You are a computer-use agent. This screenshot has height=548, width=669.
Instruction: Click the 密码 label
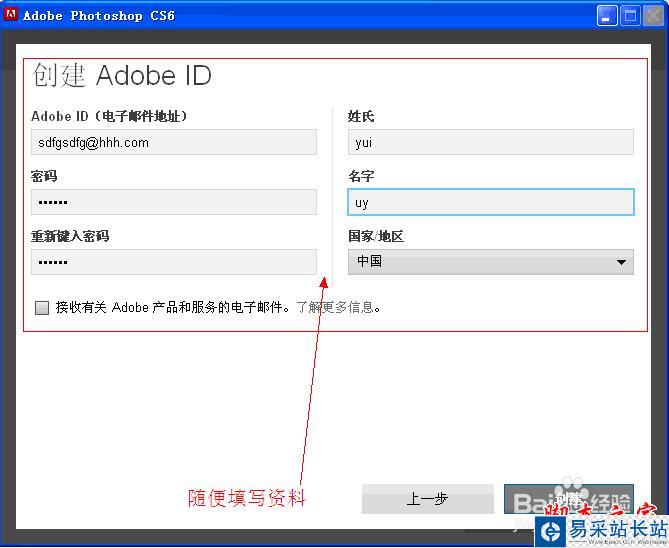coord(44,176)
